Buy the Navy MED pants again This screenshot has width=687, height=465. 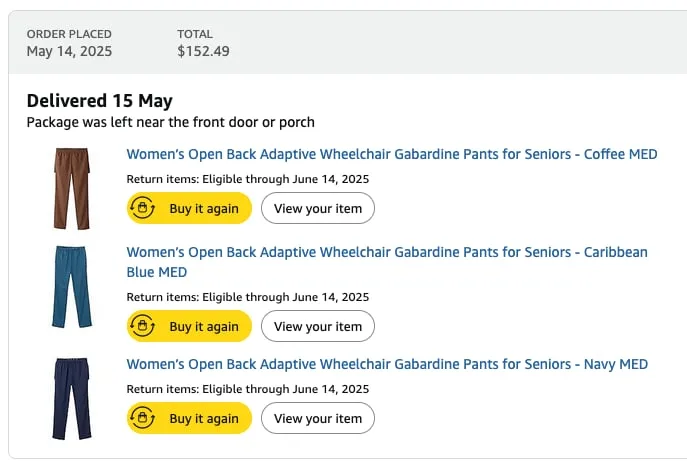coord(189,418)
